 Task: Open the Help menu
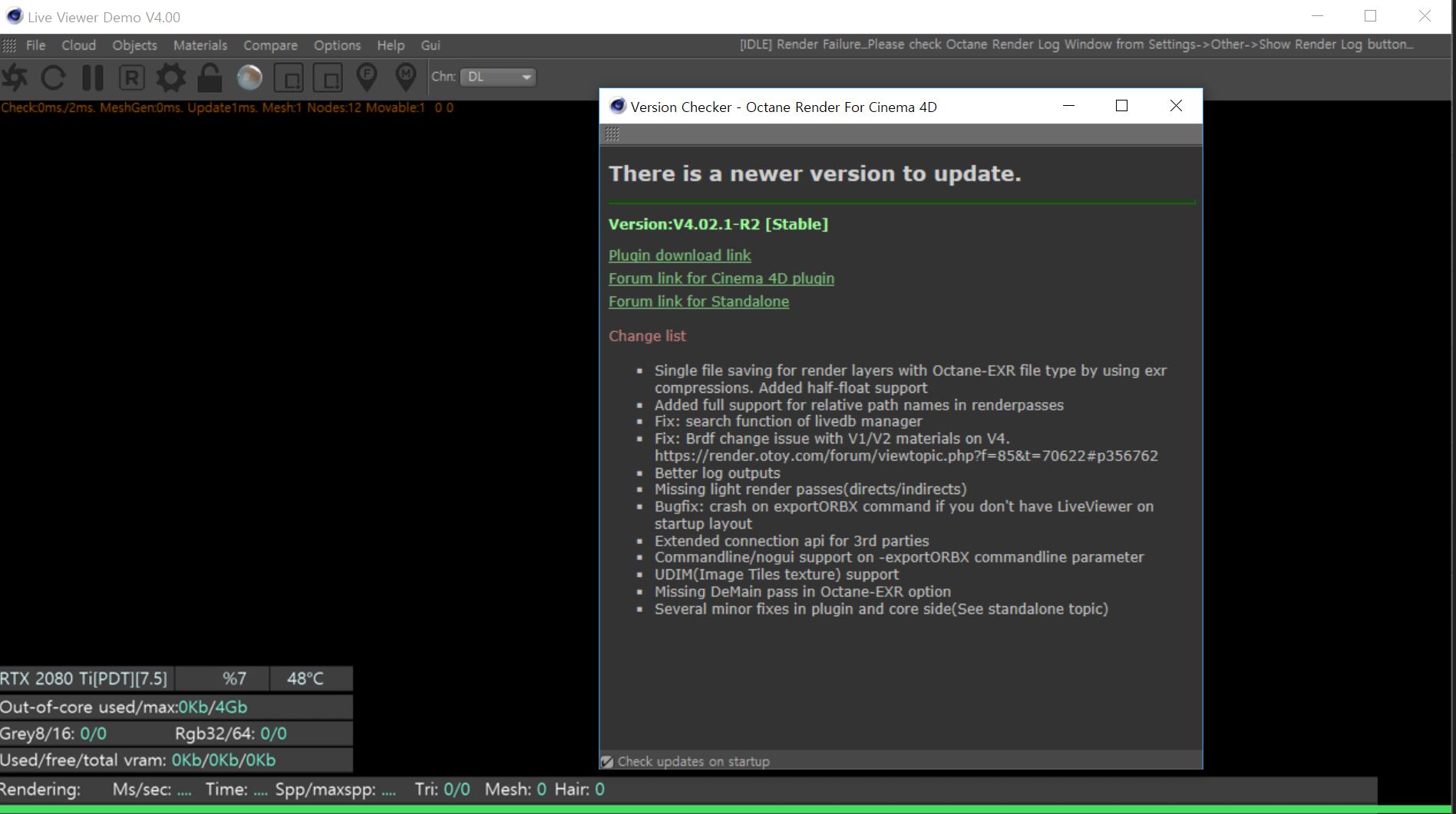click(x=391, y=45)
